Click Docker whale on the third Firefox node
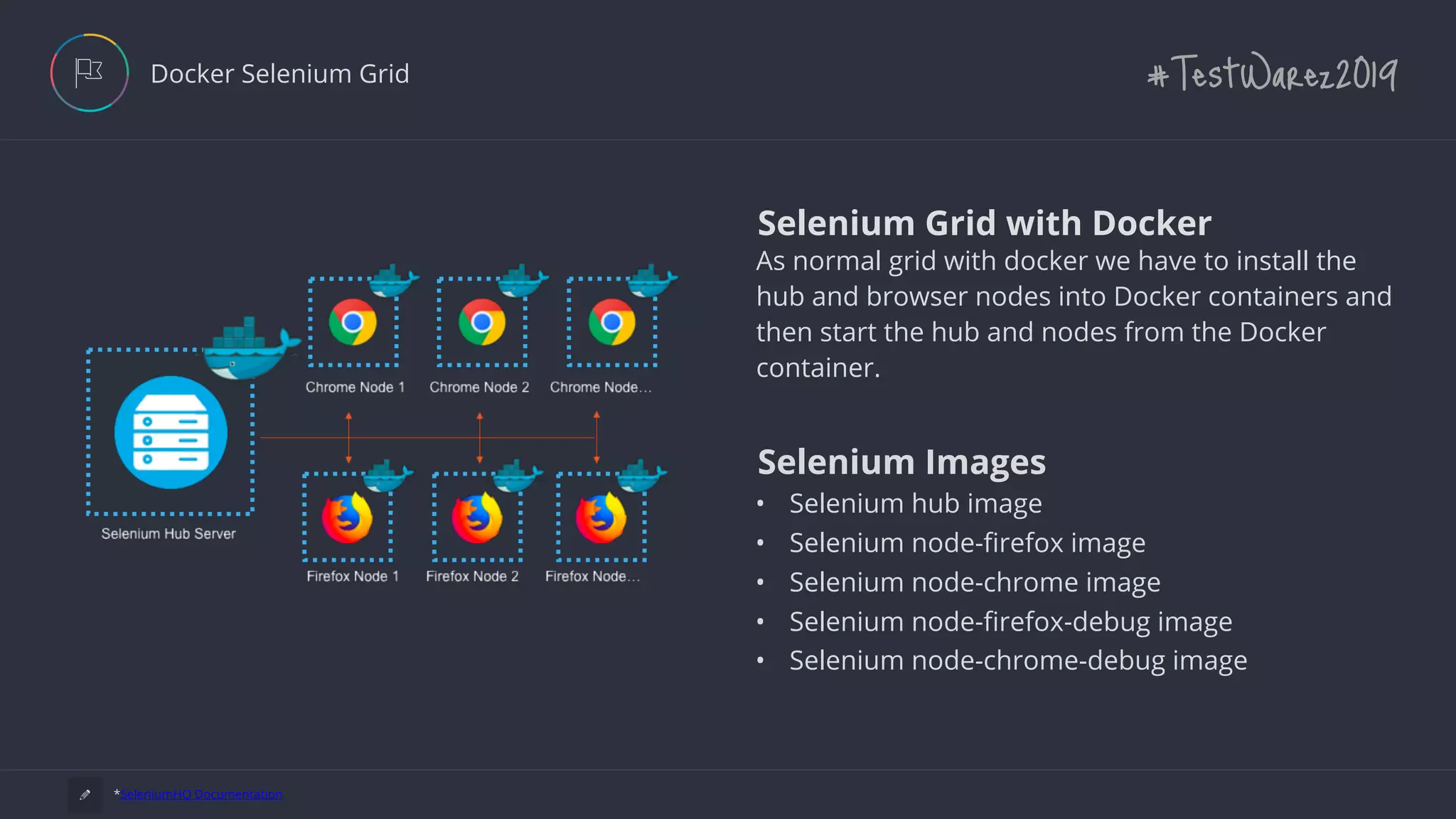Viewport: 1456px width, 819px height. [x=642, y=476]
